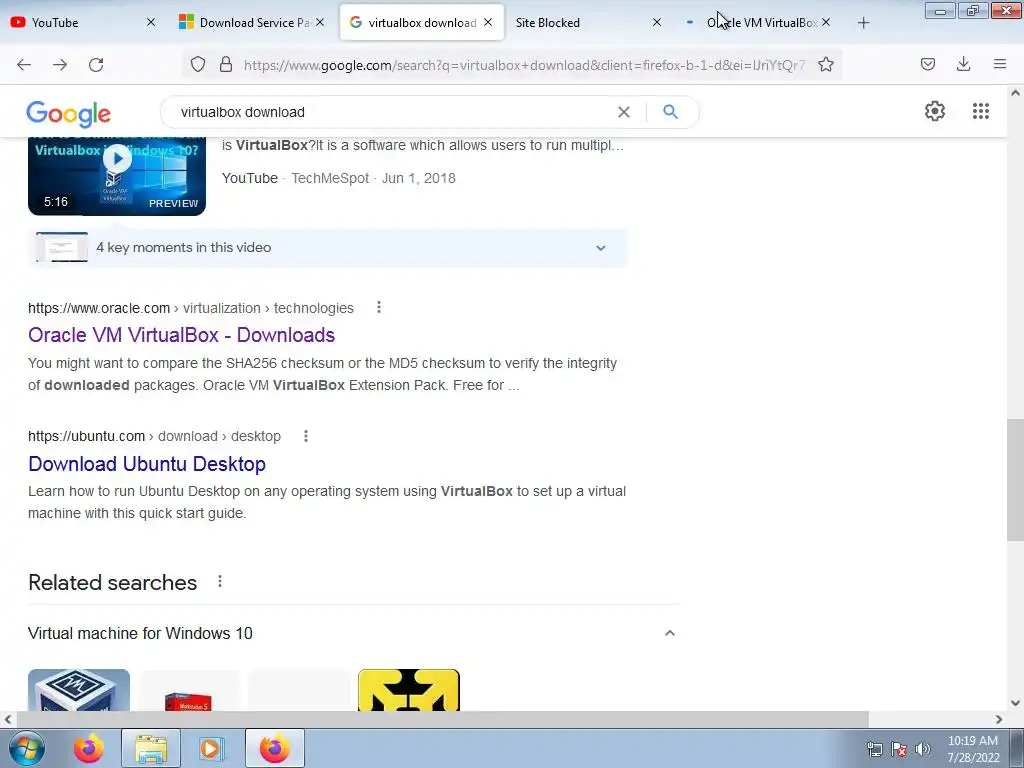Open the Download Ubuntu Desktop link
The height and width of the screenshot is (768, 1024).
[x=147, y=464]
